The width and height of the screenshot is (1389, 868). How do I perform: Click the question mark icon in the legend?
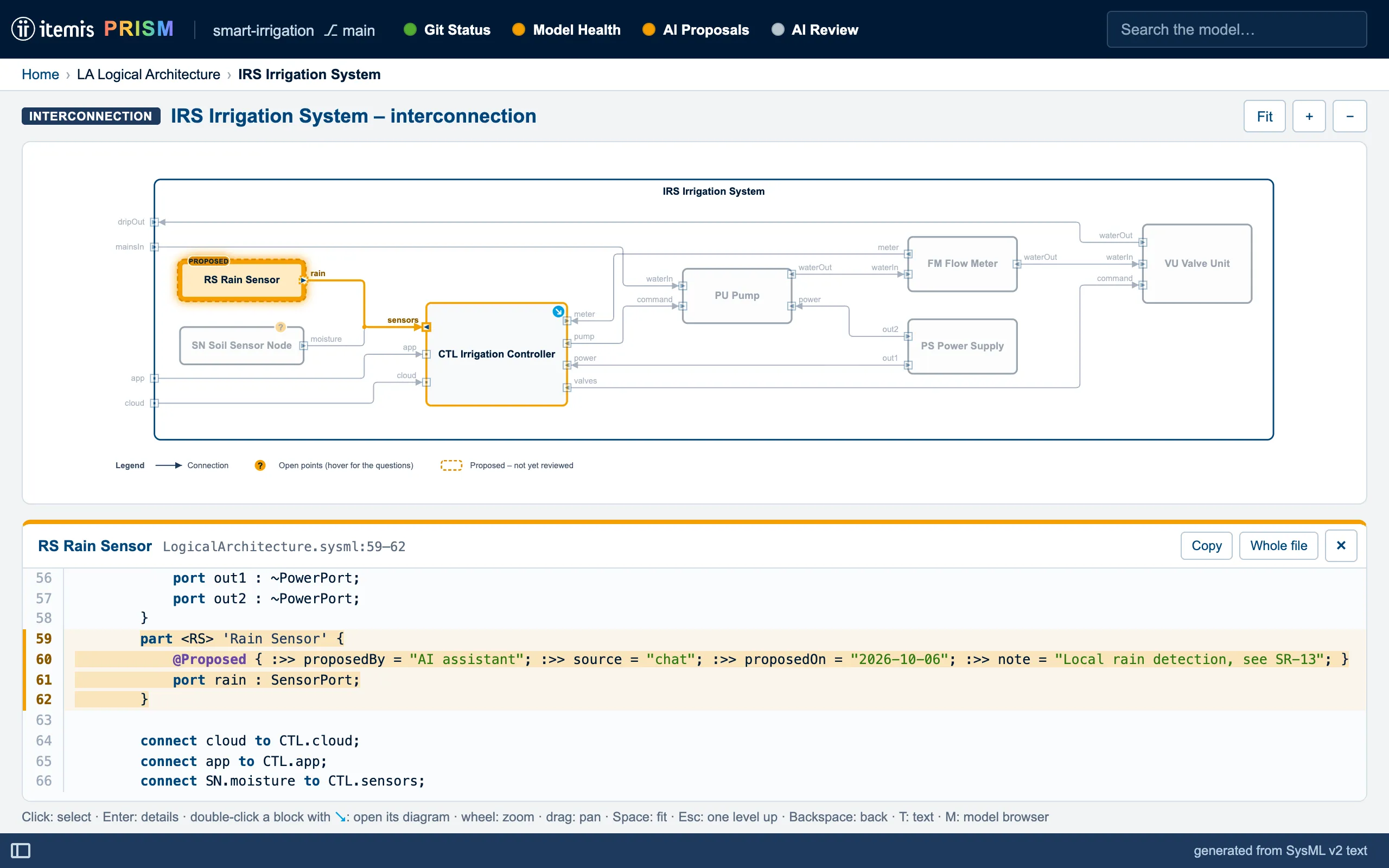click(260, 465)
